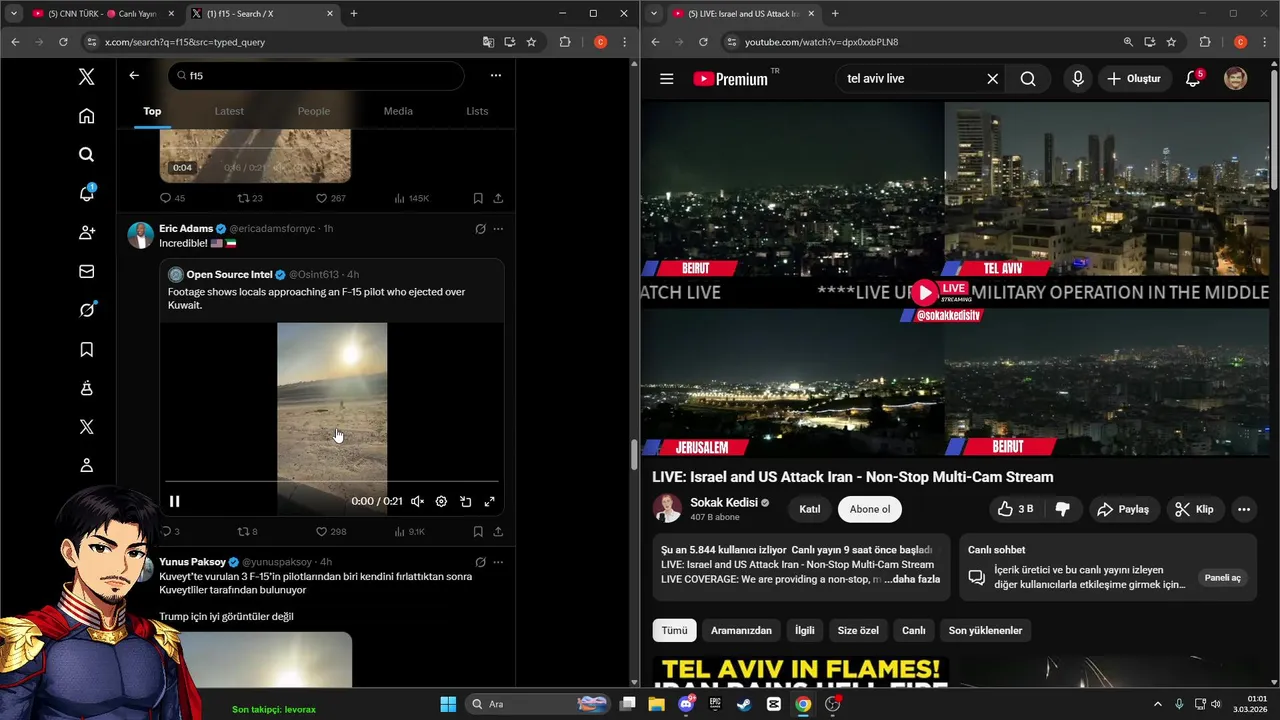
Task: Open Messages envelope in X sidebar
Action: click(x=87, y=271)
